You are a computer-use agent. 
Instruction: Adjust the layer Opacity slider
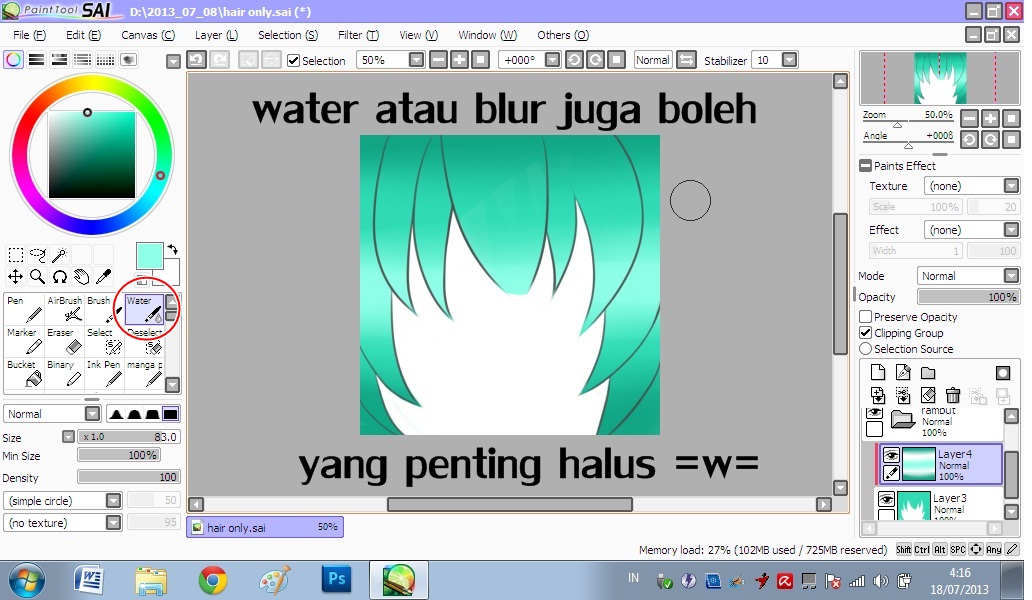(968, 297)
